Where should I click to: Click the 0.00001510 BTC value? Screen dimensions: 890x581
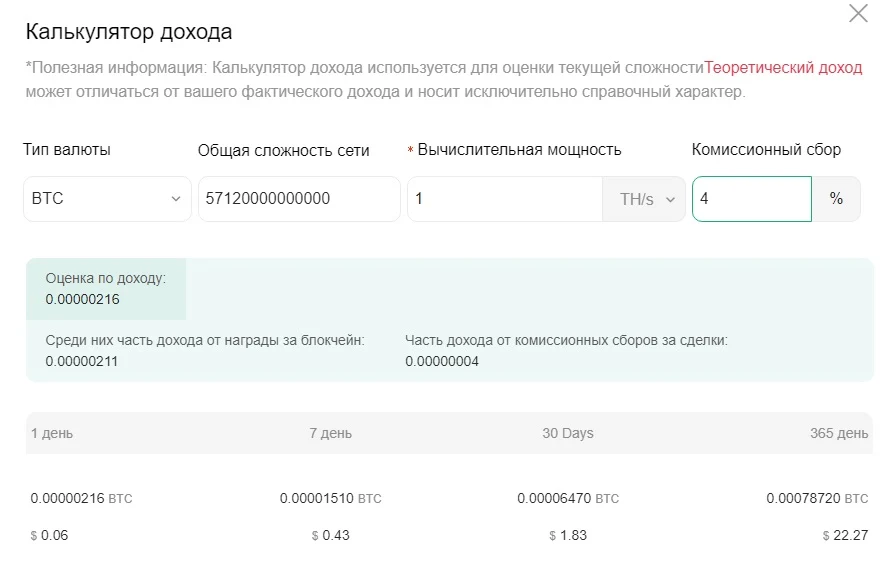(330, 498)
